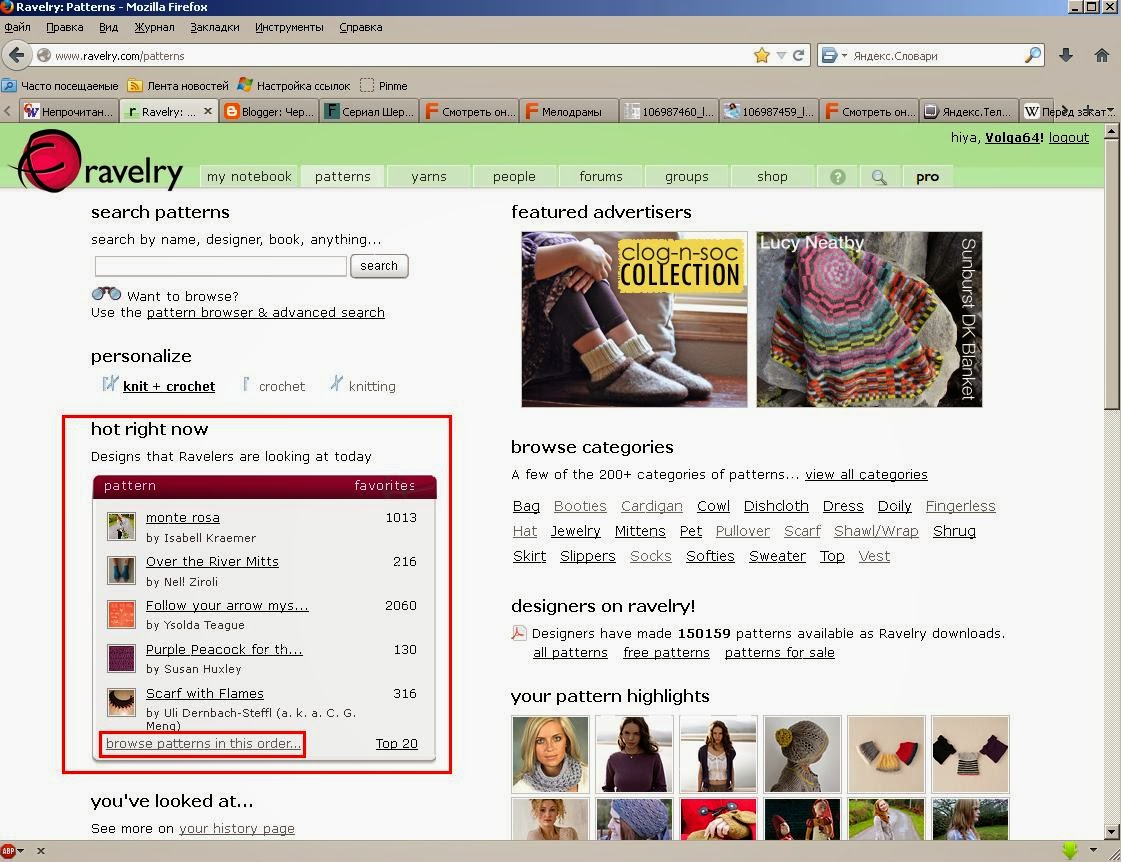The image size is (1121, 862).
Task: Open your history page link
Action: 237,828
